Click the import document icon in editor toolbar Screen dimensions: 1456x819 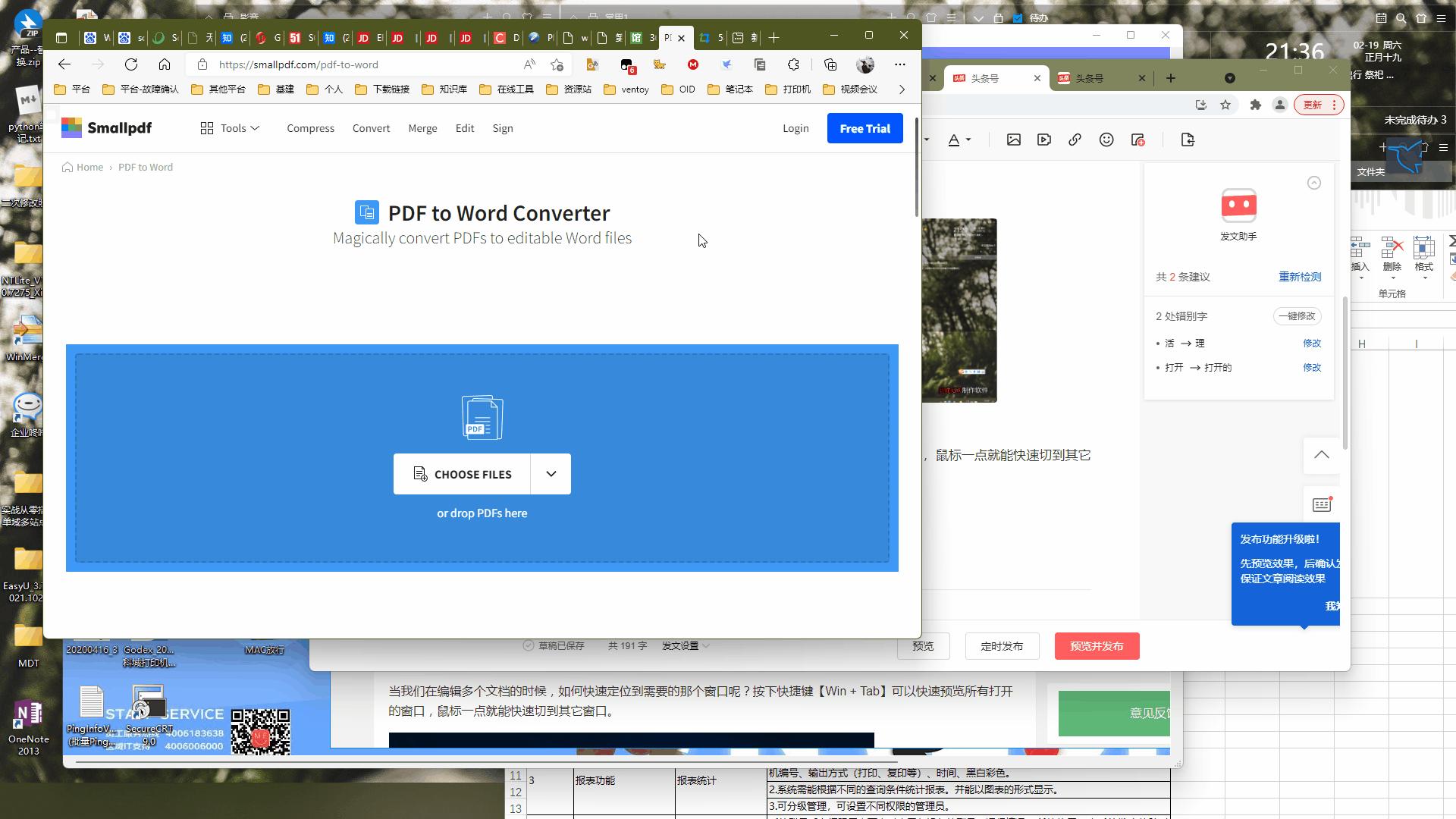[x=1188, y=140]
